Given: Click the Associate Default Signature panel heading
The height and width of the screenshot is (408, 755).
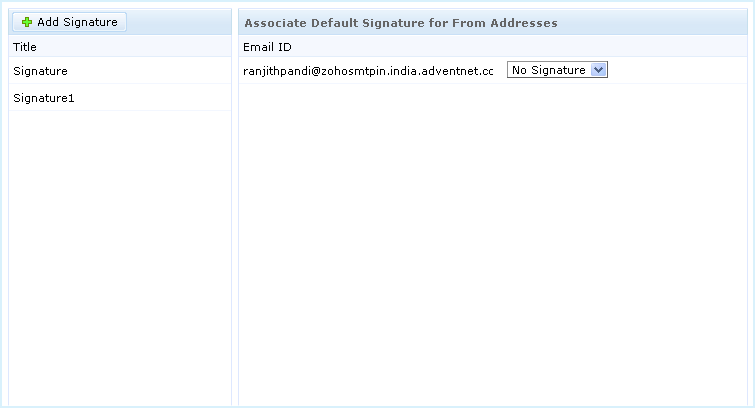Looking at the screenshot, I should click(x=401, y=22).
